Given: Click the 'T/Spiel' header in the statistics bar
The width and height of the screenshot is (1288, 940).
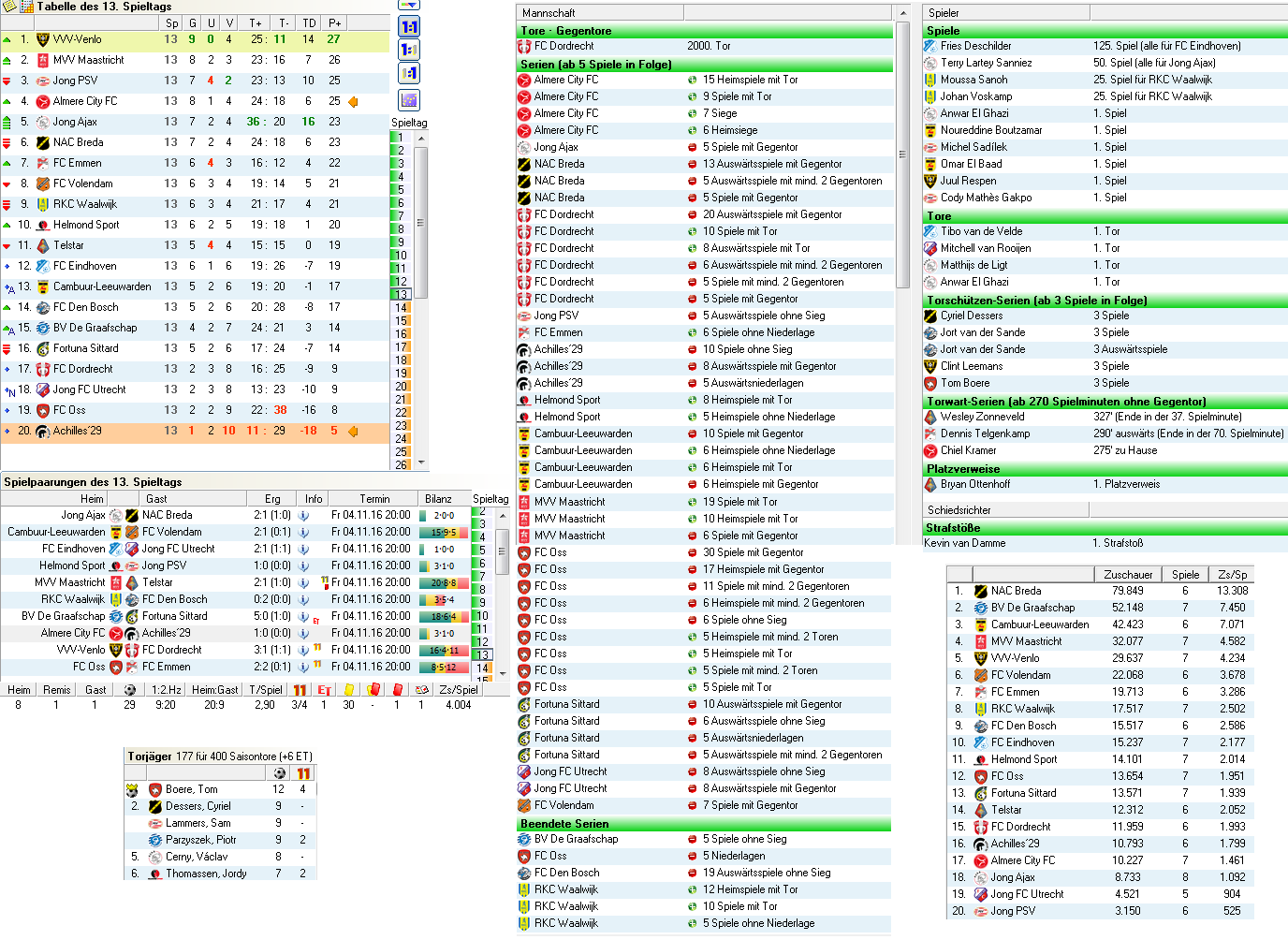Looking at the screenshot, I should point(265,690).
